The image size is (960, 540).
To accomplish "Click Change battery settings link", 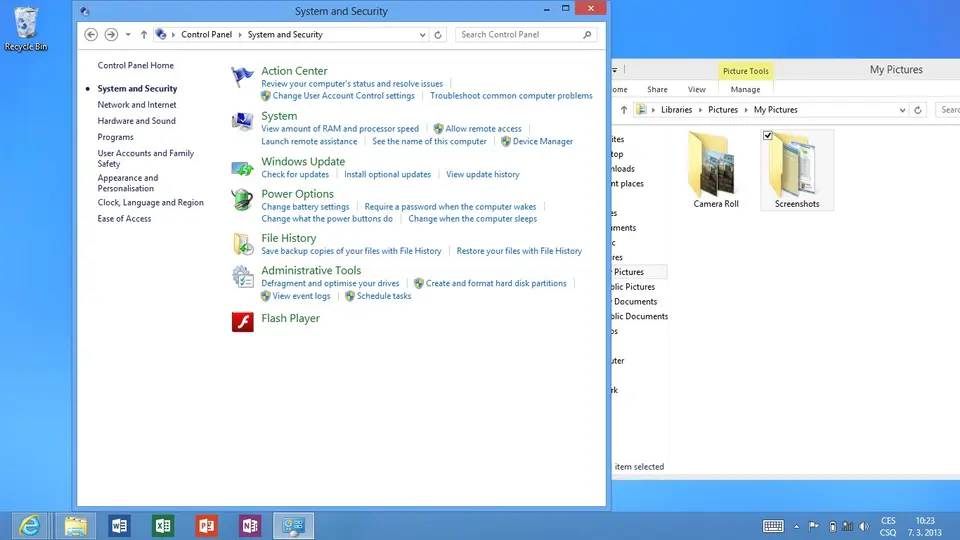I will click(305, 207).
